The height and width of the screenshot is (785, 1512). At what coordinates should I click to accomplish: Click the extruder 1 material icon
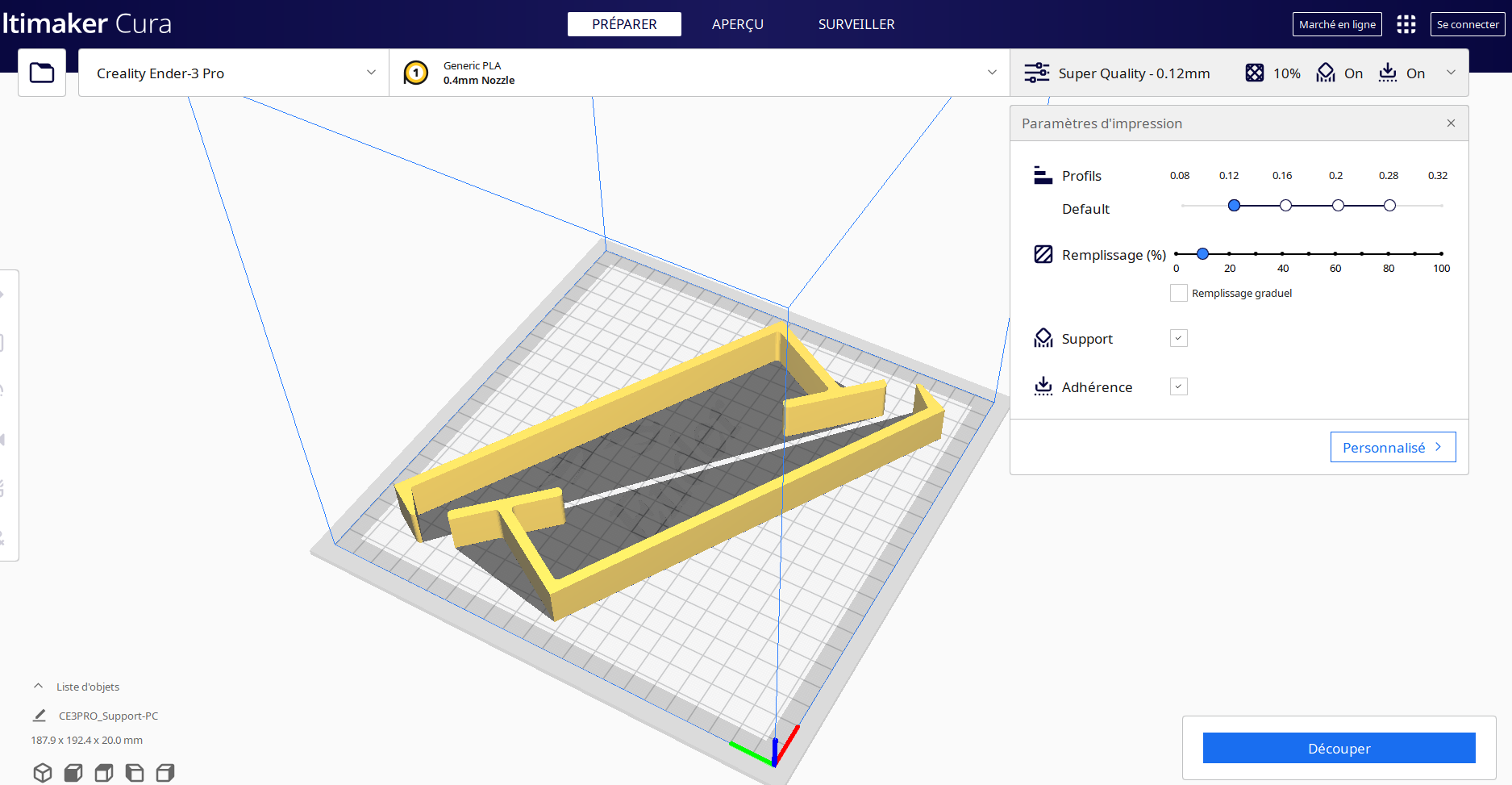(x=416, y=73)
